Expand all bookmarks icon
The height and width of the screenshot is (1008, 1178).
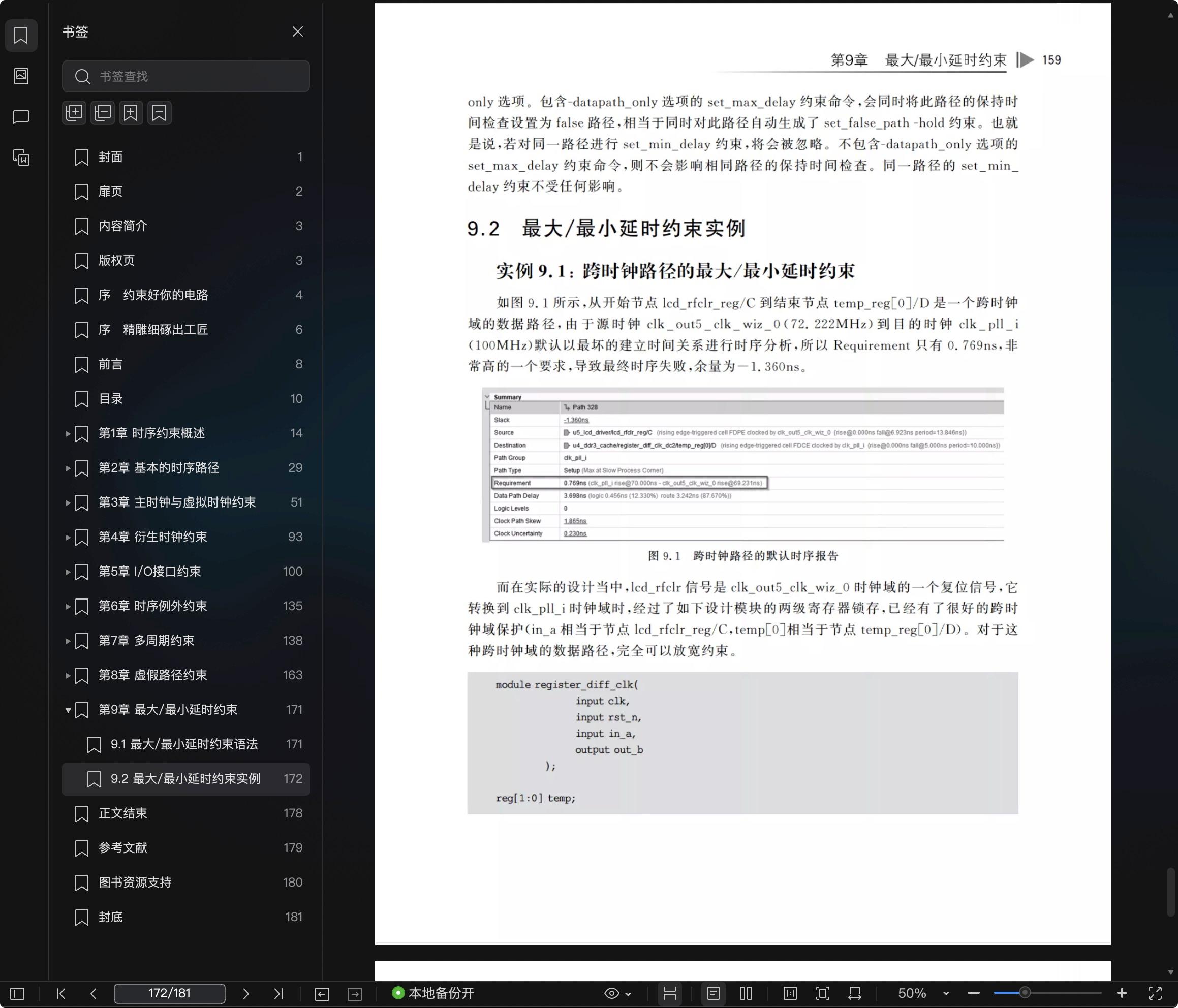click(74, 113)
